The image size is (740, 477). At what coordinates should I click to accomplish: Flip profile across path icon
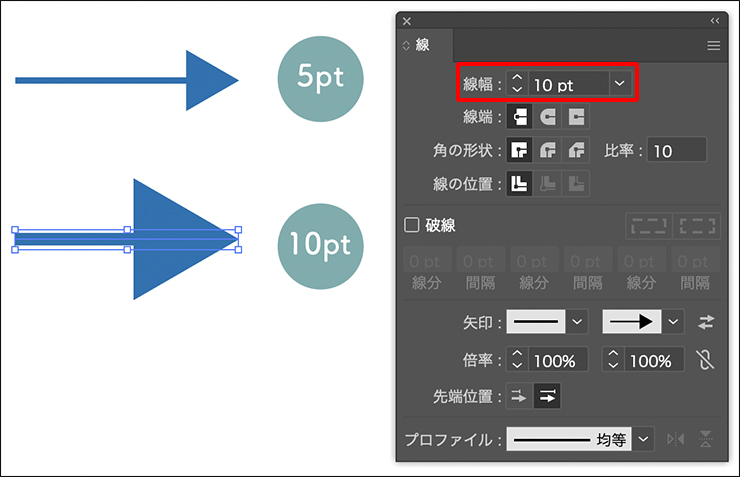coord(706,439)
